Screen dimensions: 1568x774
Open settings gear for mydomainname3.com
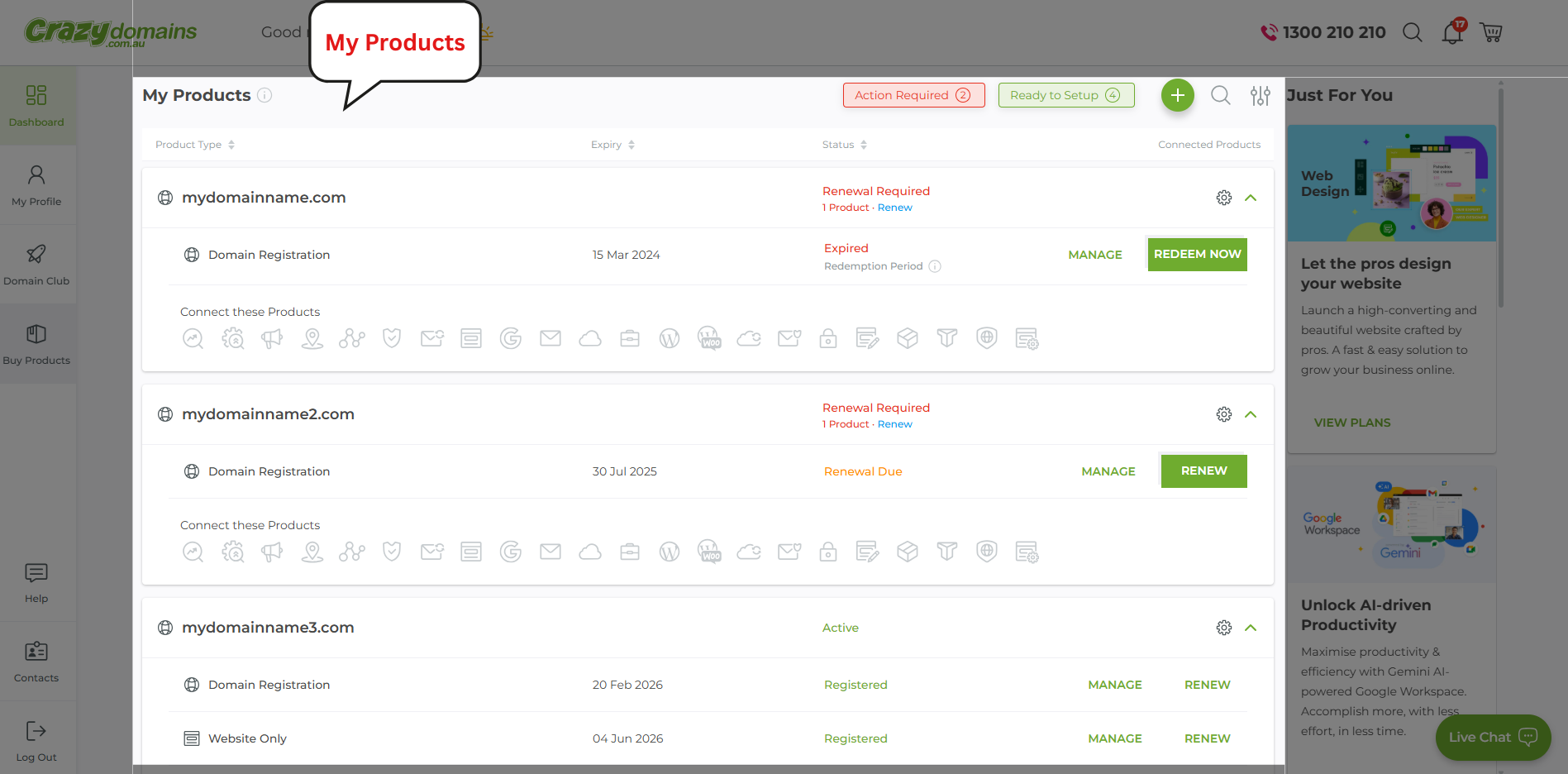click(1224, 628)
